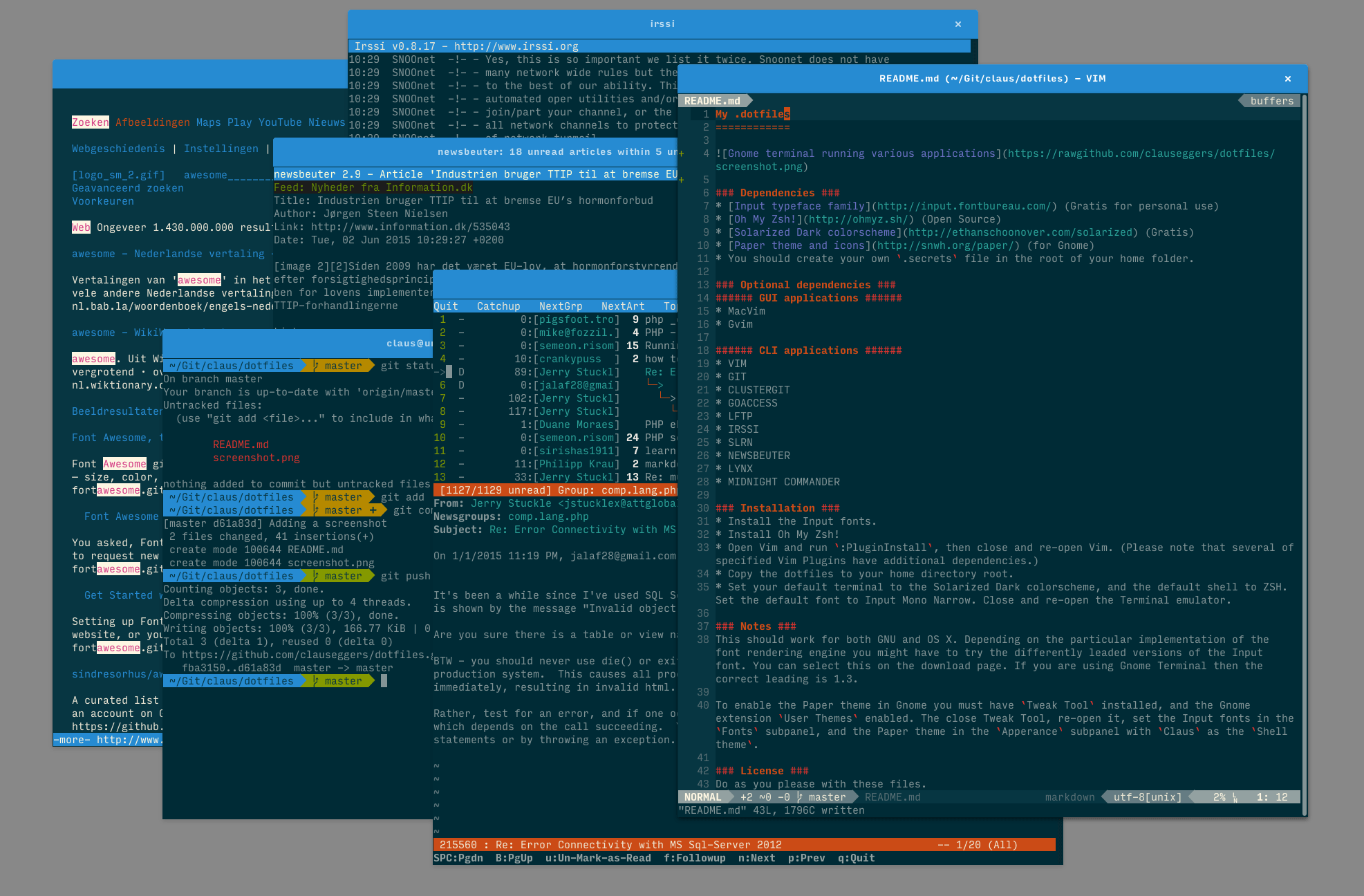Click the yellow plus staged-changes indicator in prompt
Screen dimensions: 1364x896
tap(373, 510)
